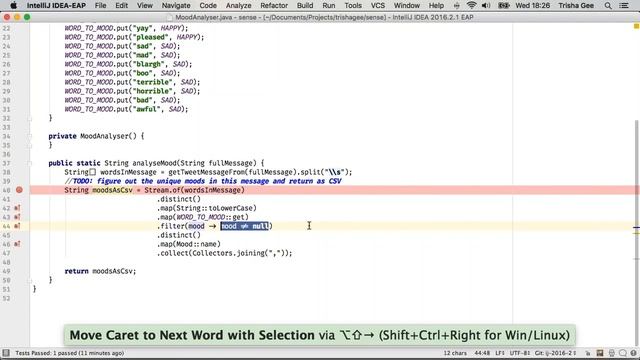Click moodsAsCsv variable on line 40
This screenshot has width=640, height=360.
(x=112, y=190)
